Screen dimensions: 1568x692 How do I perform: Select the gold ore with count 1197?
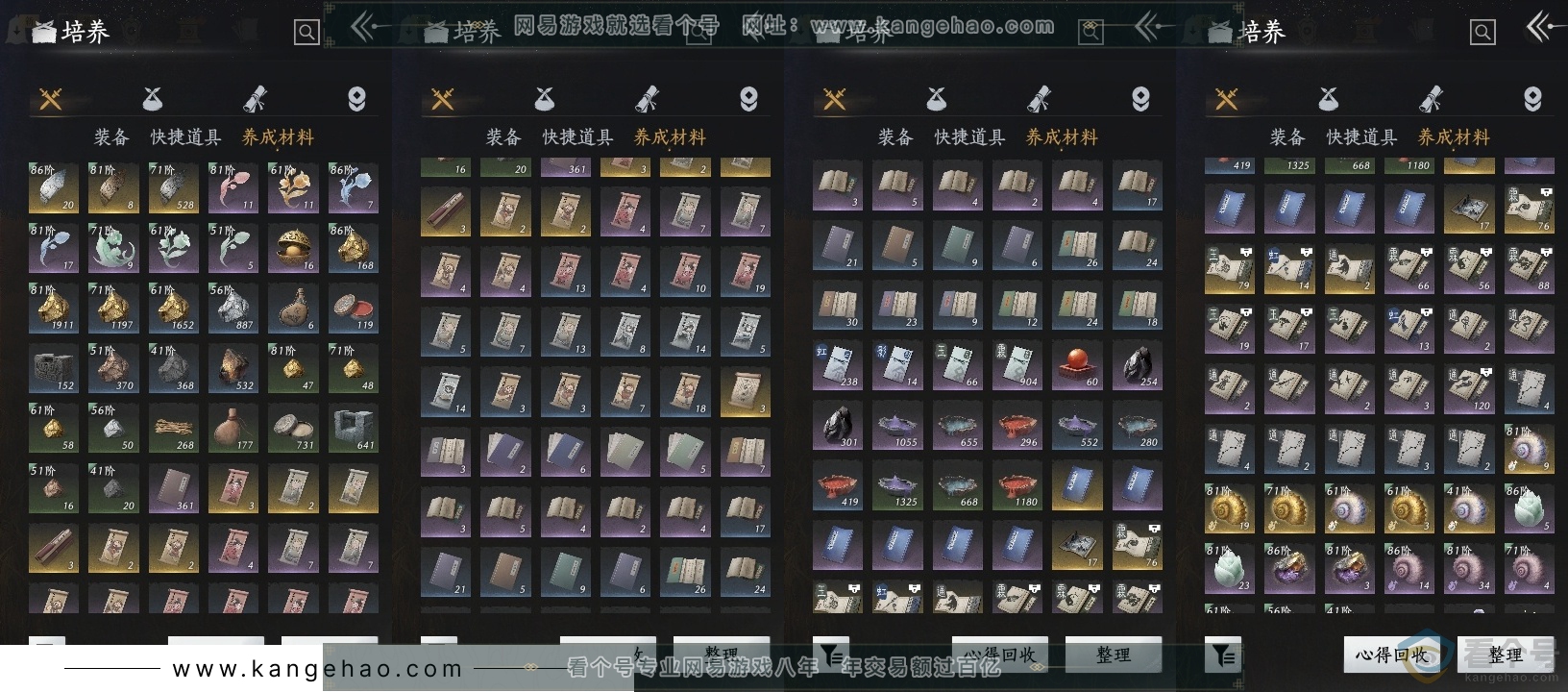(x=112, y=308)
